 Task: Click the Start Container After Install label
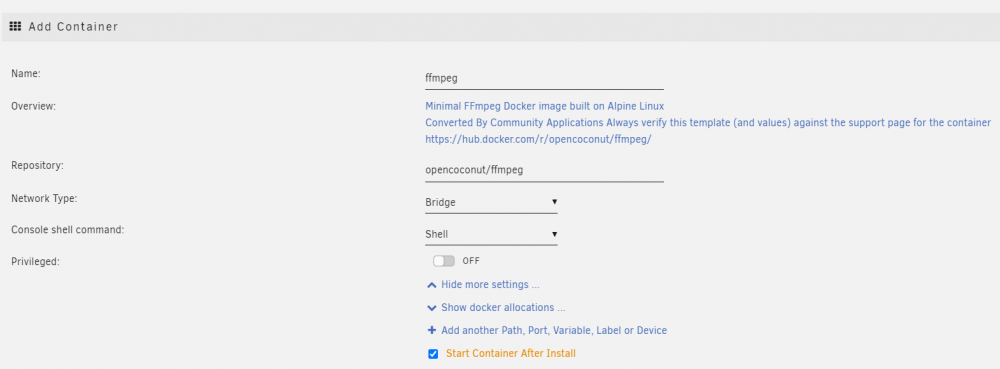click(511, 354)
